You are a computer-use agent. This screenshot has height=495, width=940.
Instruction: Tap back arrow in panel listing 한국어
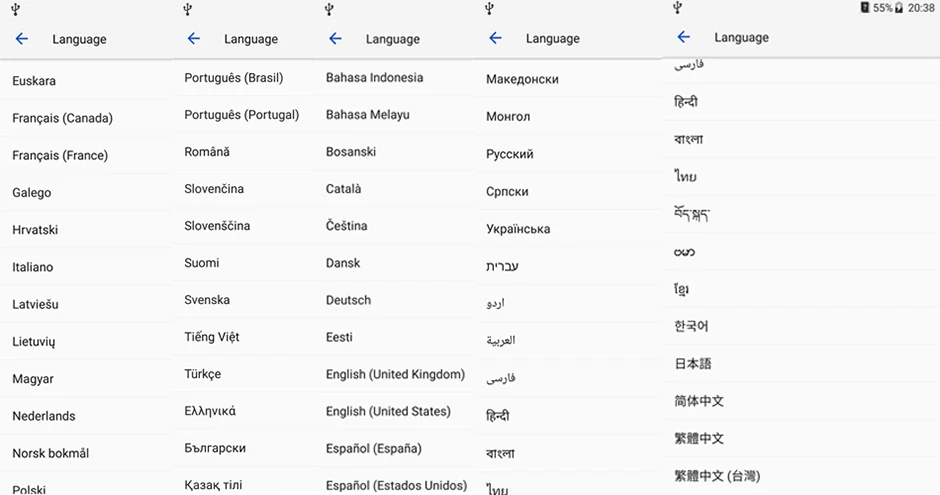point(683,37)
